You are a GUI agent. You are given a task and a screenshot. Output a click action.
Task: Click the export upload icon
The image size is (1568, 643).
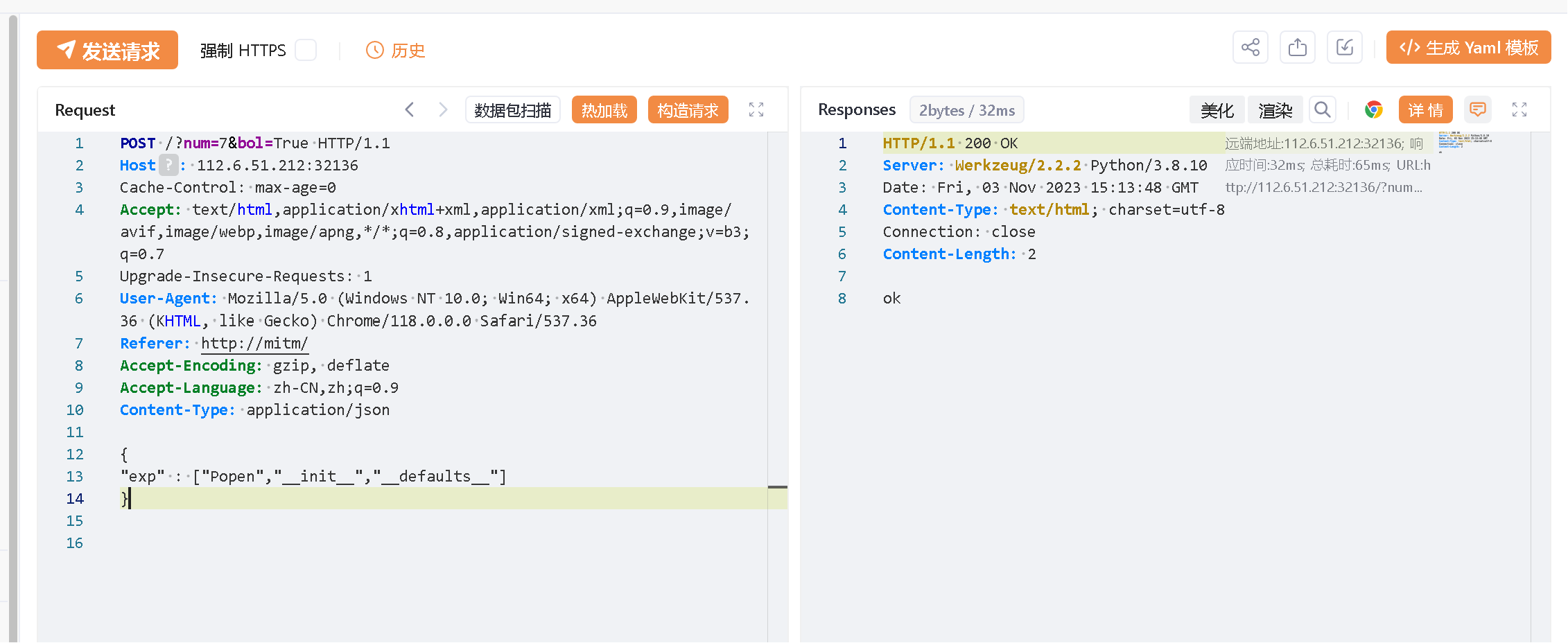(x=1297, y=48)
